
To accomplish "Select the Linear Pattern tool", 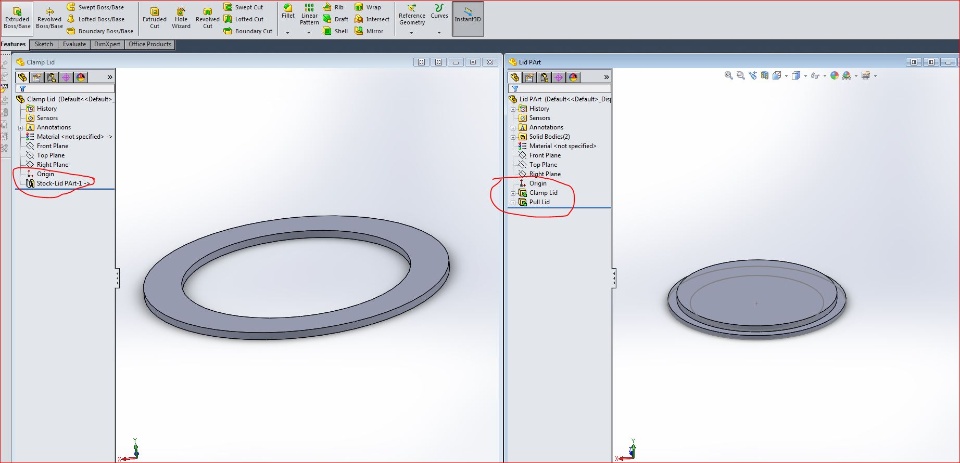I will (x=309, y=14).
